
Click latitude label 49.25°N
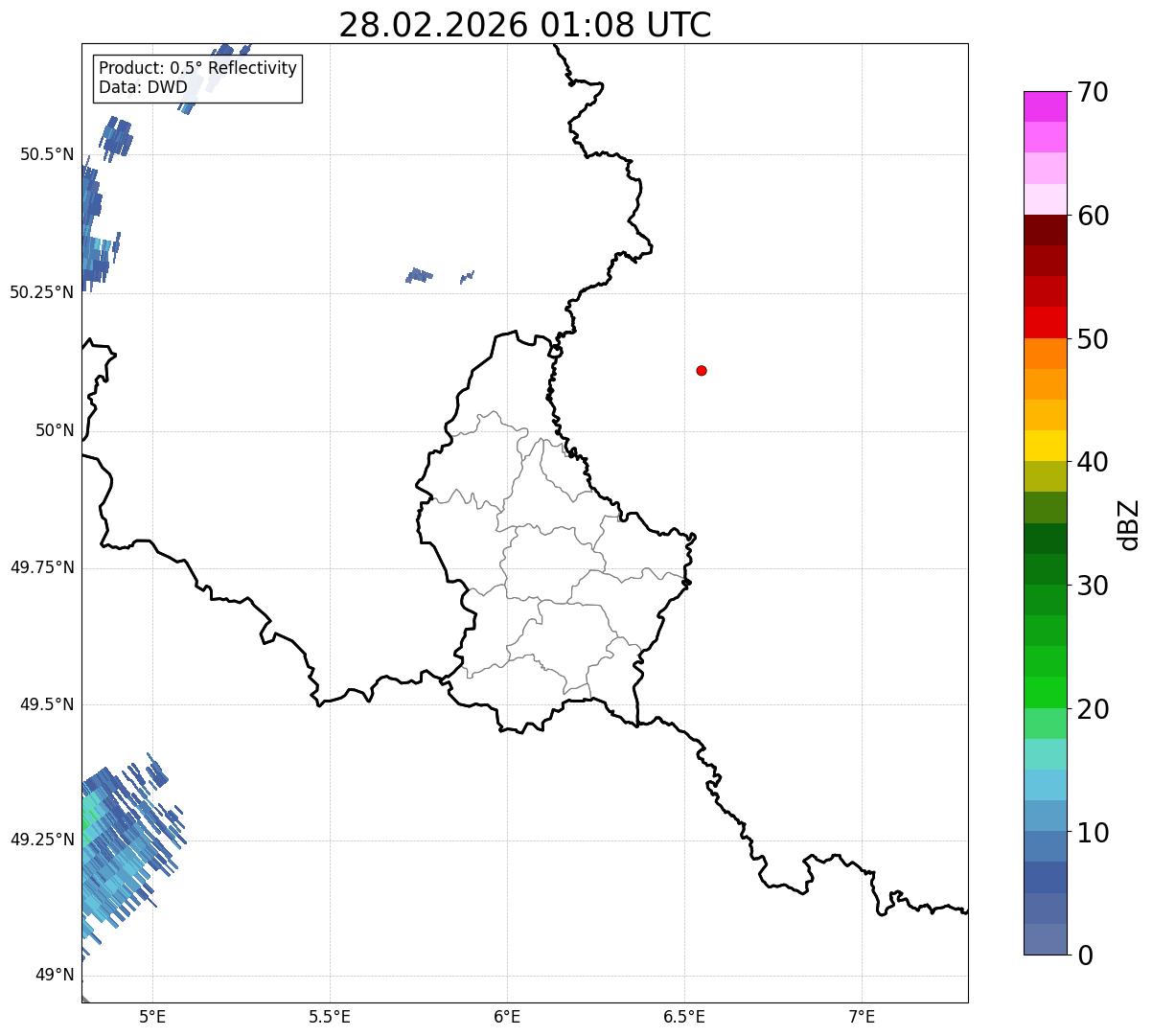(x=41, y=840)
